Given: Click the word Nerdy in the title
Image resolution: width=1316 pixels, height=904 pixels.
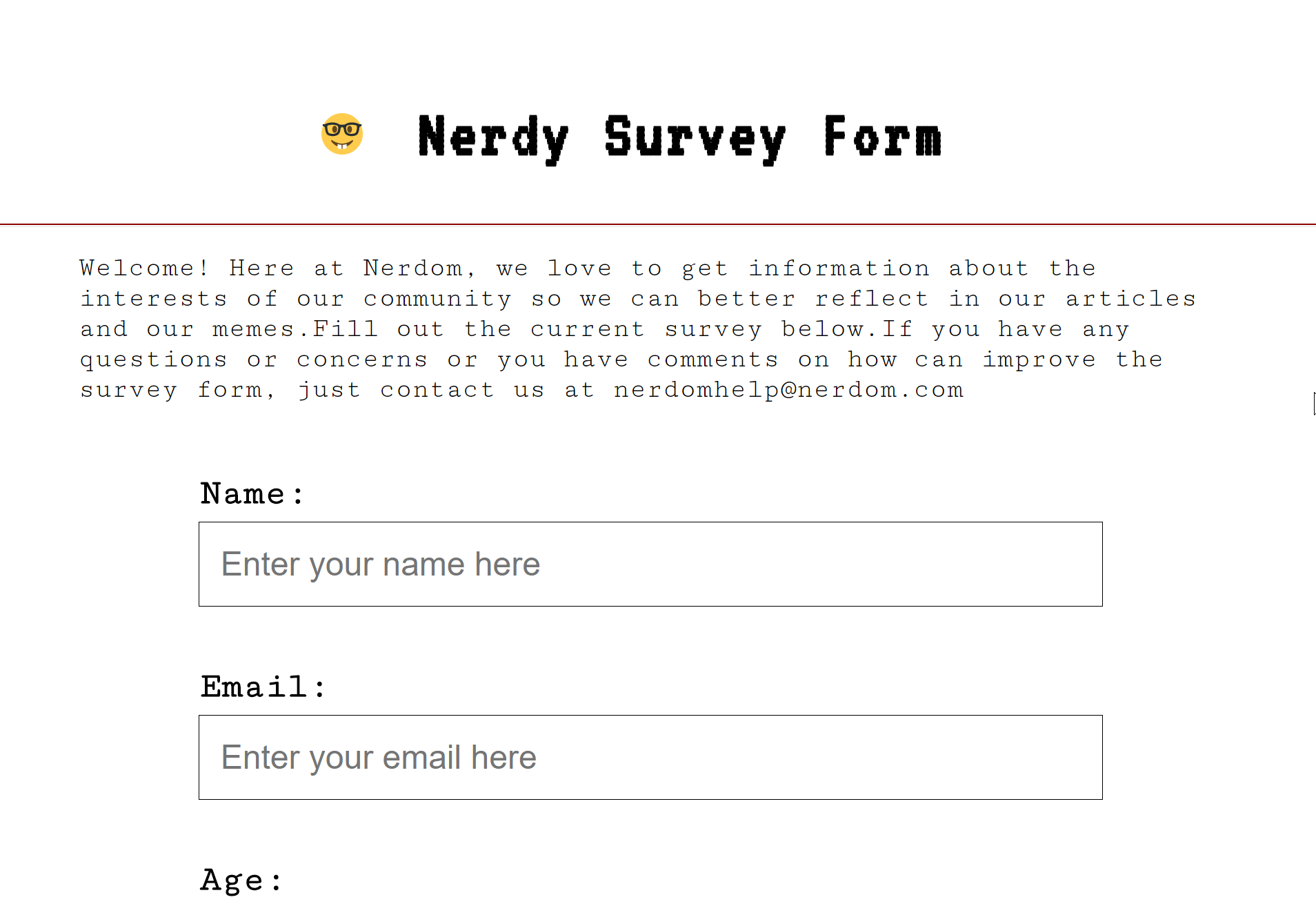Looking at the screenshot, I should pos(493,139).
